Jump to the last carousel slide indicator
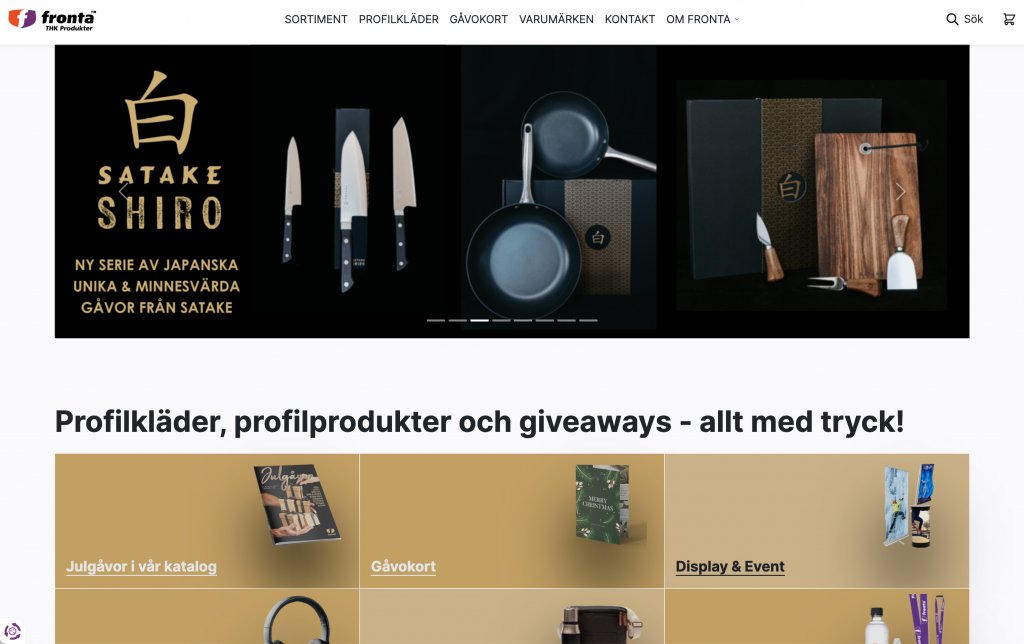This screenshot has width=1024, height=644. point(588,321)
